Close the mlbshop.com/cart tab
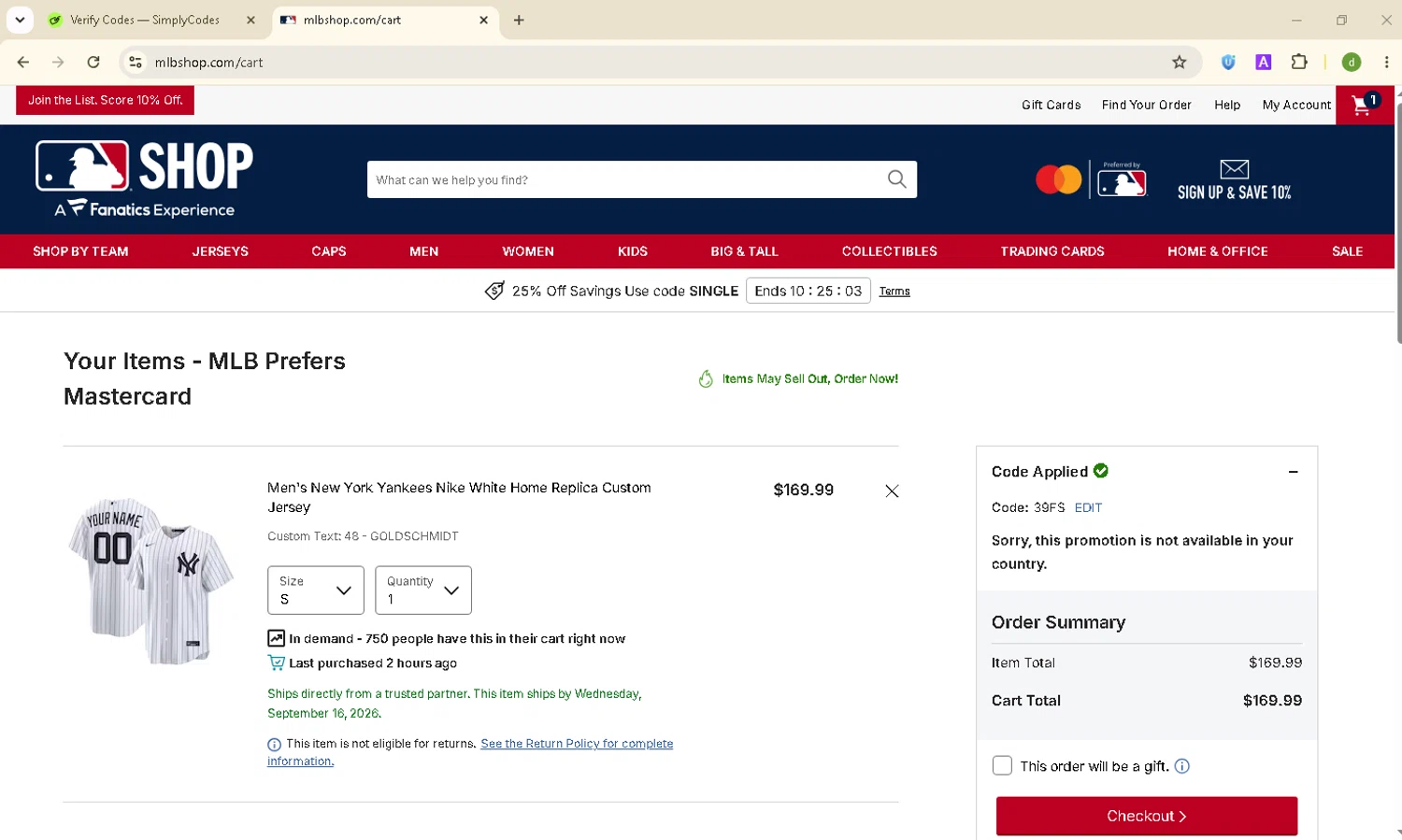Screen dimensions: 1402x840 (483, 20)
